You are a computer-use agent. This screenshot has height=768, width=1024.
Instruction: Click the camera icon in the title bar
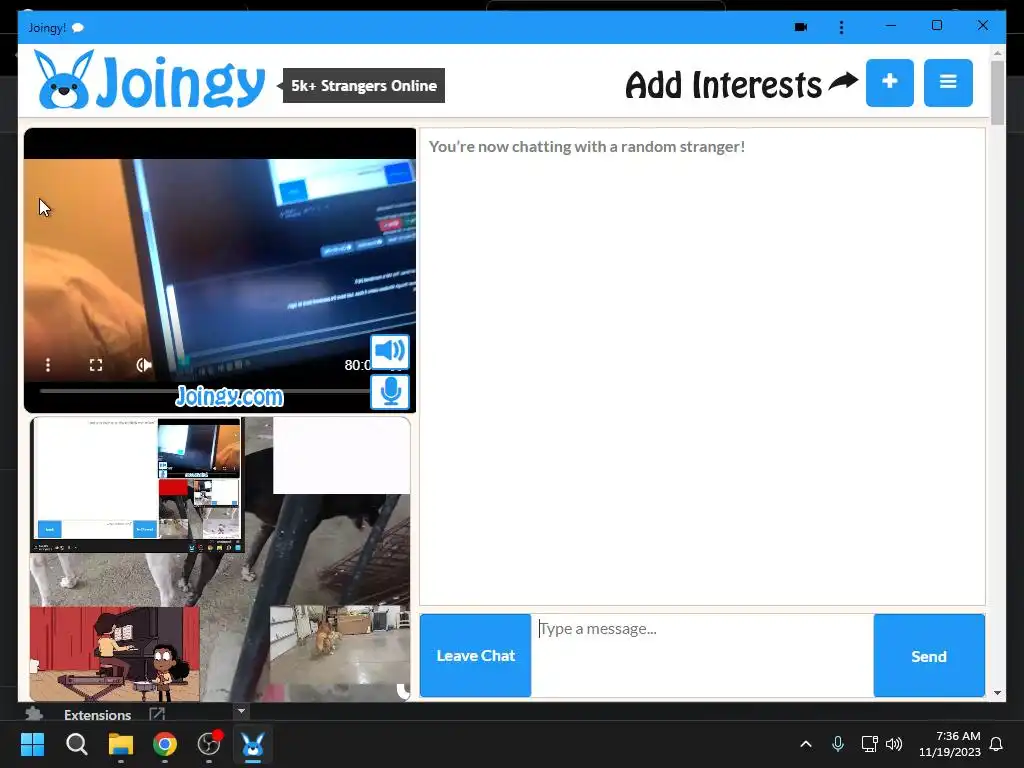(x=801, y=27)
